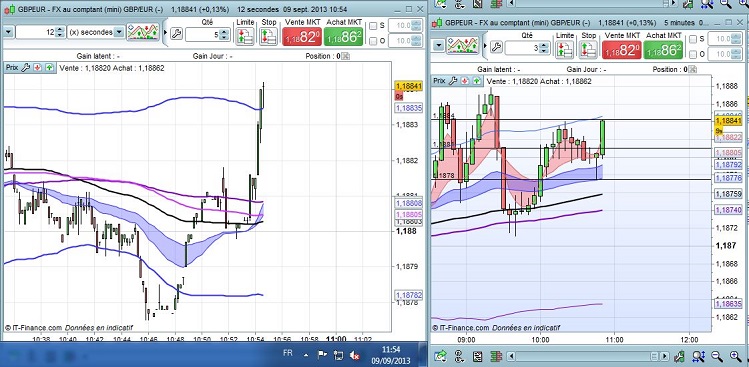Expand the dropdown arrow left of the right chart's indicators icon
Viewport: 749px width, 367px height.
[439, 45]
